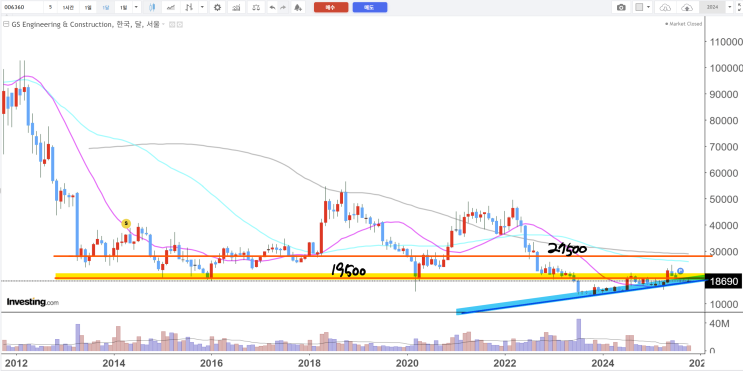Image resolution: width=743 pixels, height=371 pixels.
Task: Select the blue rising trendline drawing
Action: coord(580,296)
